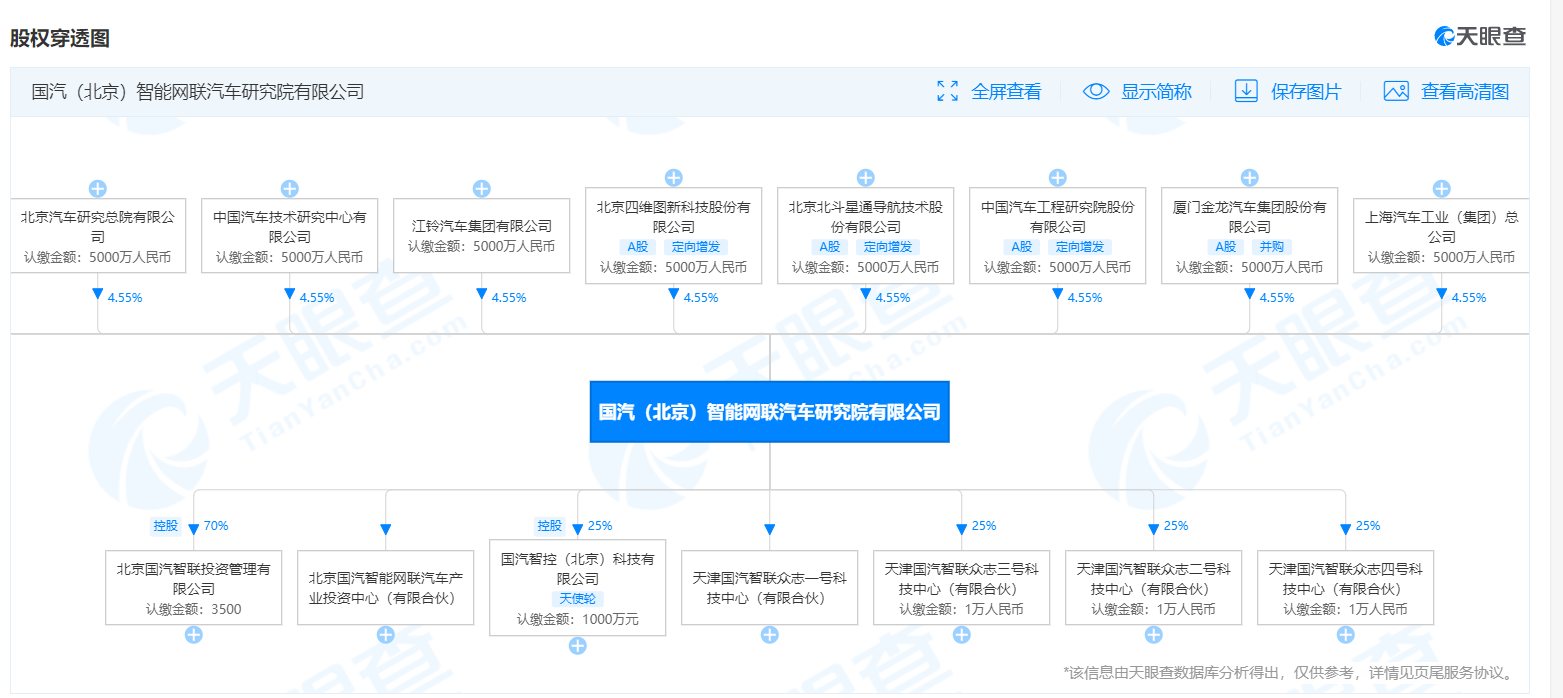The image size is (1563, 698).
Task: Click the 定向增发 tag on 北京四维图新科技
Action: (x=695, y=247)
